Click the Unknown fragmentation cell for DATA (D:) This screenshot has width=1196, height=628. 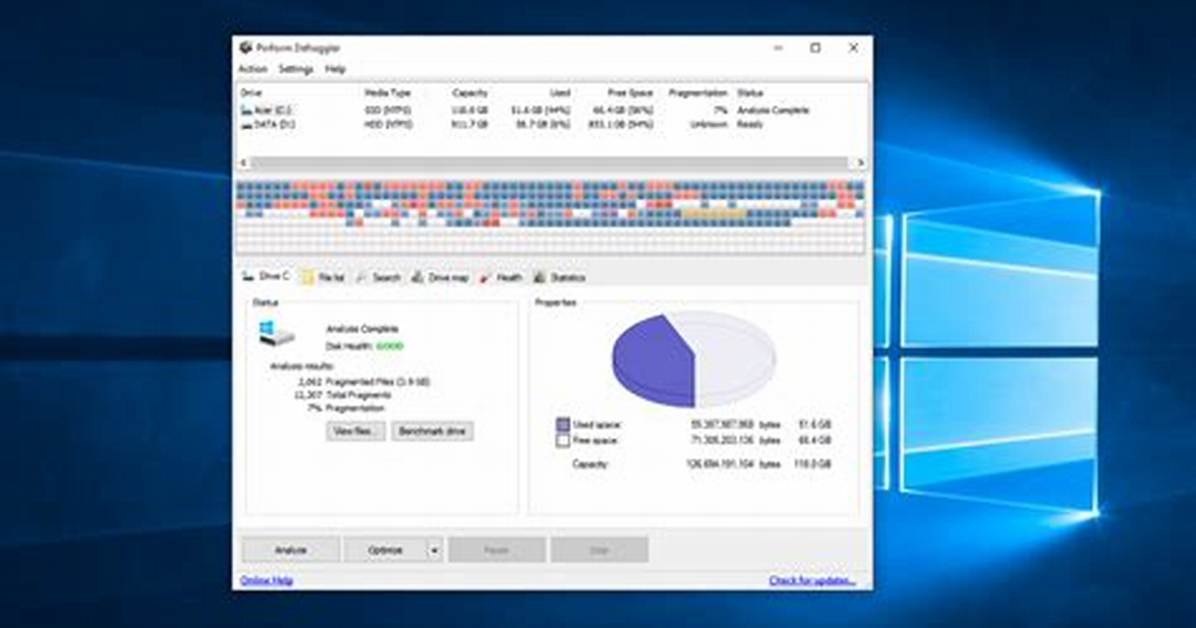[x=709, y=124]
